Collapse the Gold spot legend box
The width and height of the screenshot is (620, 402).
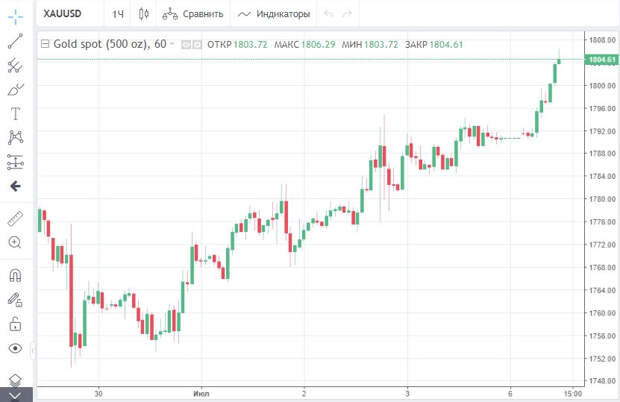pyautogui.click(x=45, y=44)
